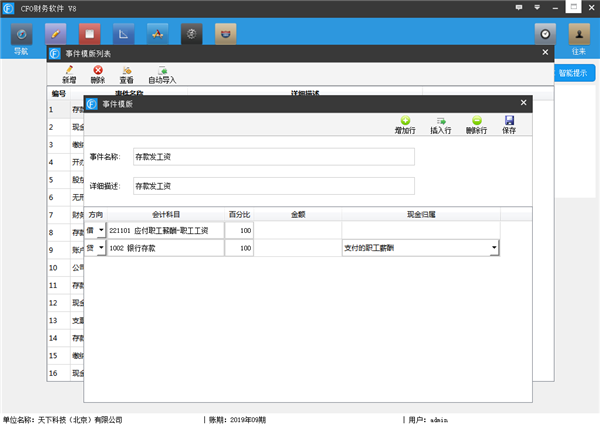Close the 事件模版 dialog
The image size is (600, 426).
[523, 102]
